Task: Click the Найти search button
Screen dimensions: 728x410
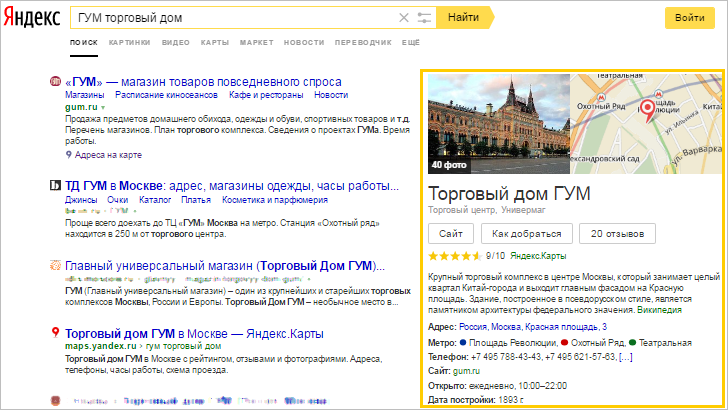Action: point(463,18)
